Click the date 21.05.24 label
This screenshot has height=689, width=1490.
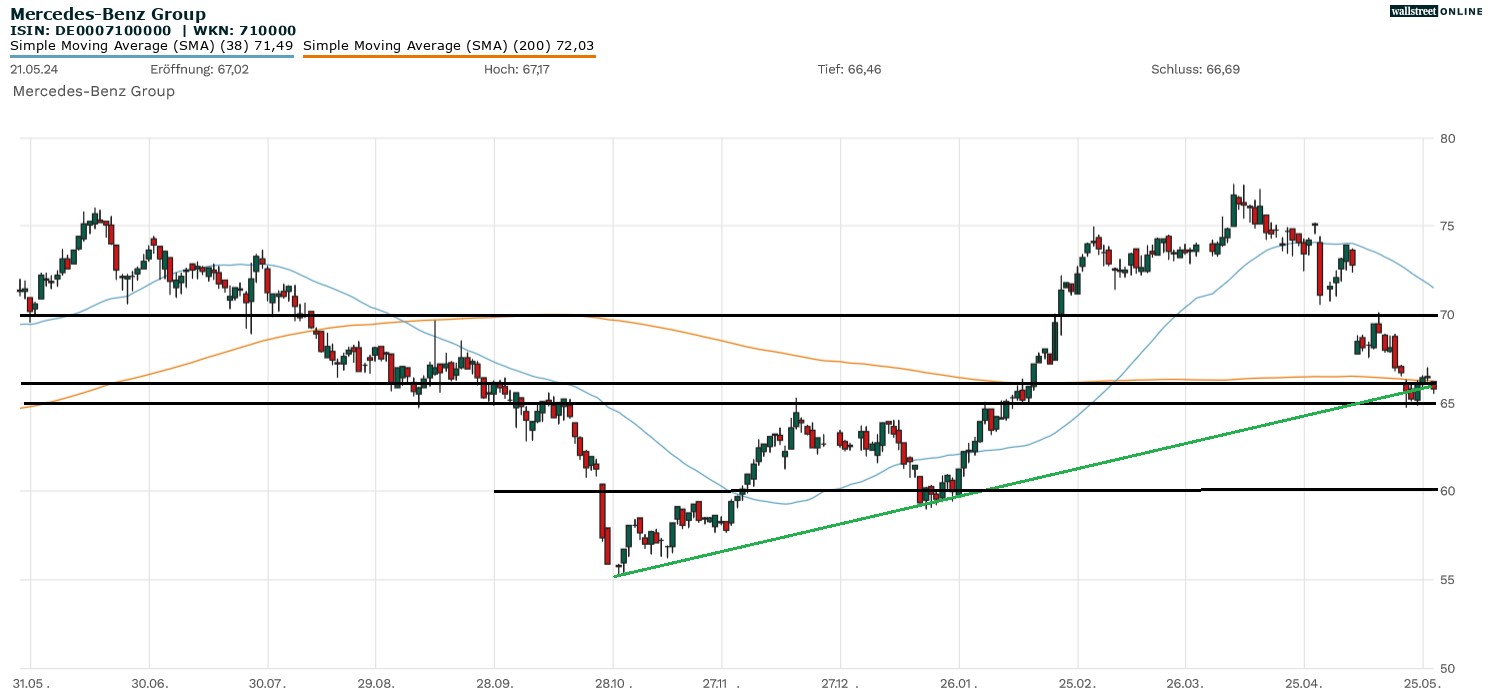pyautogui.click(x=33, y=69)
